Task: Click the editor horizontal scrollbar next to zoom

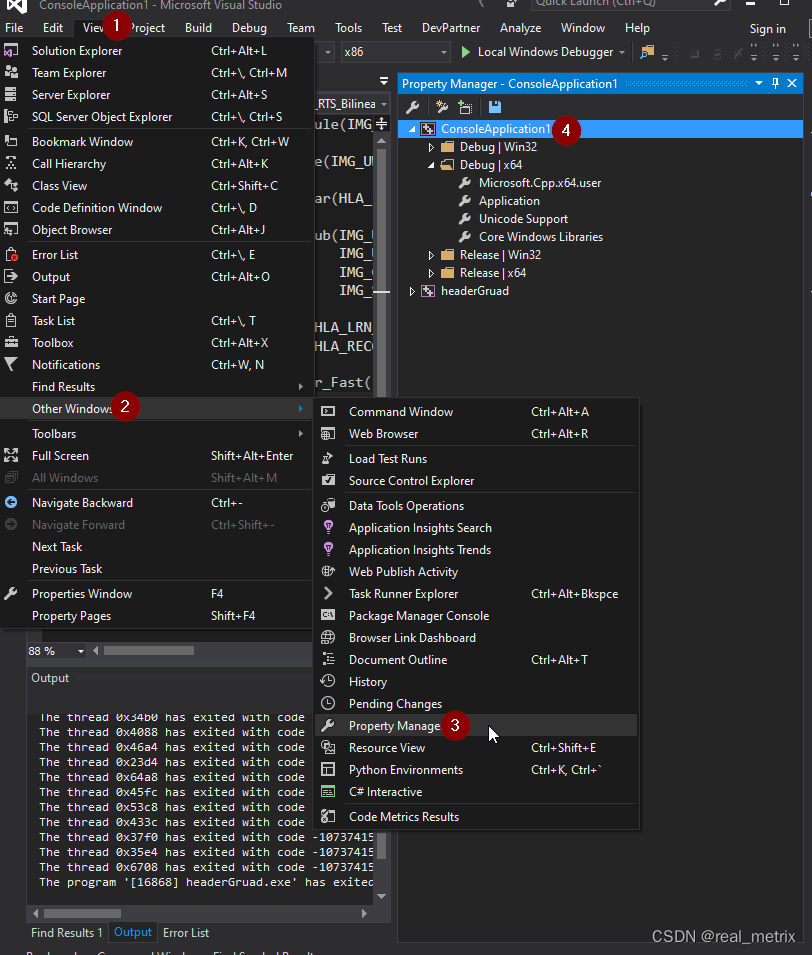Action: click(149, 651)
